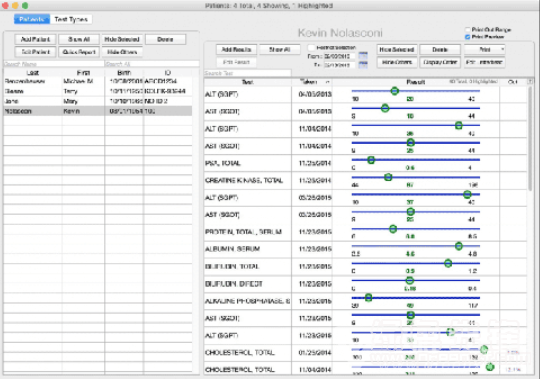Select the patient row with first name Mary
Screen dimensions: 540x379
98,101
